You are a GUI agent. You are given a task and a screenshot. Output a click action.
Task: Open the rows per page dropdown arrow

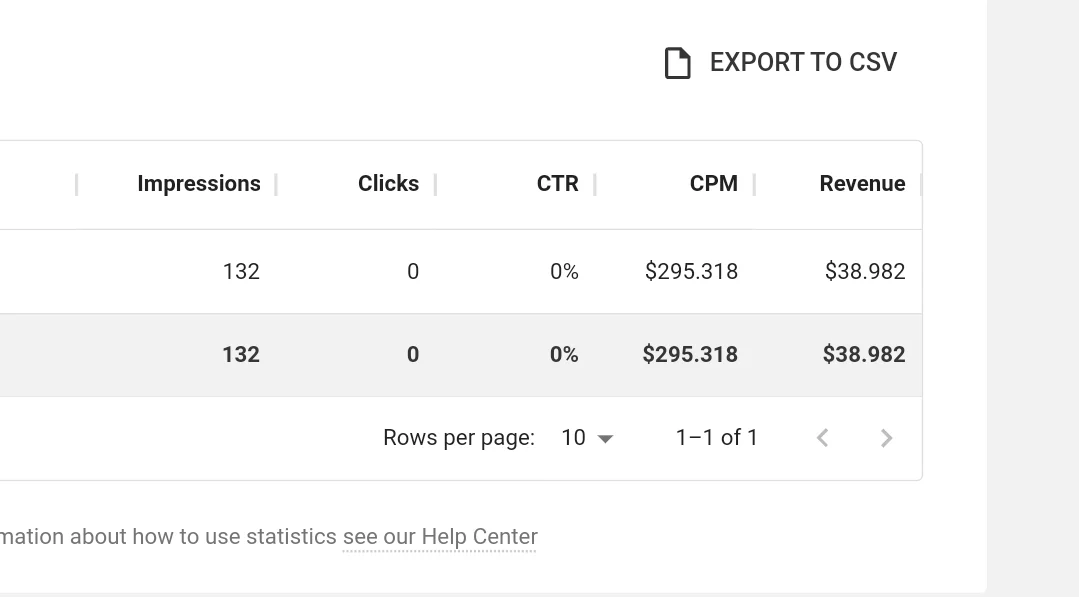point(605,439)
